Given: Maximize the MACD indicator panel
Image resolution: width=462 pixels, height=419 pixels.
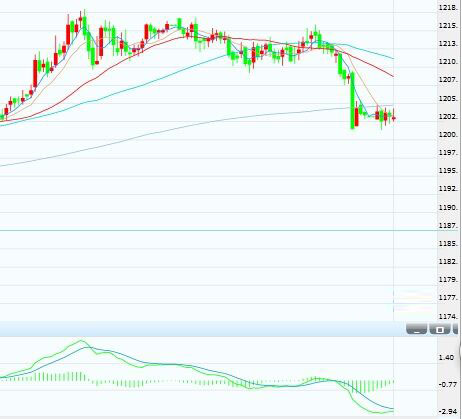Looking at the screenshot, I should (x=440, y=329).
